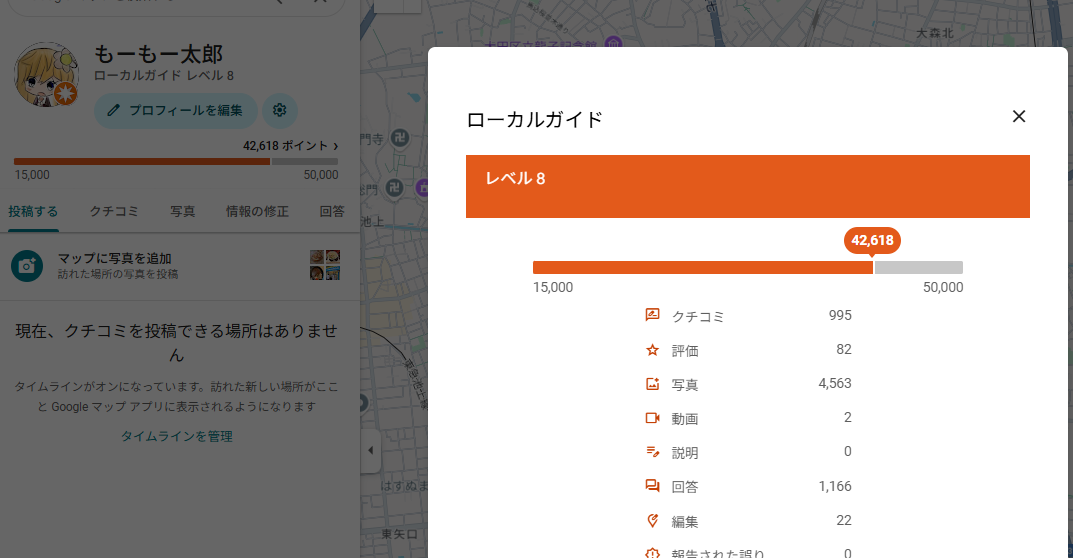This screenshot has height=558, width=1073.
Task: Click the 説明 caption icon
Action: click(x=653, y=452)
